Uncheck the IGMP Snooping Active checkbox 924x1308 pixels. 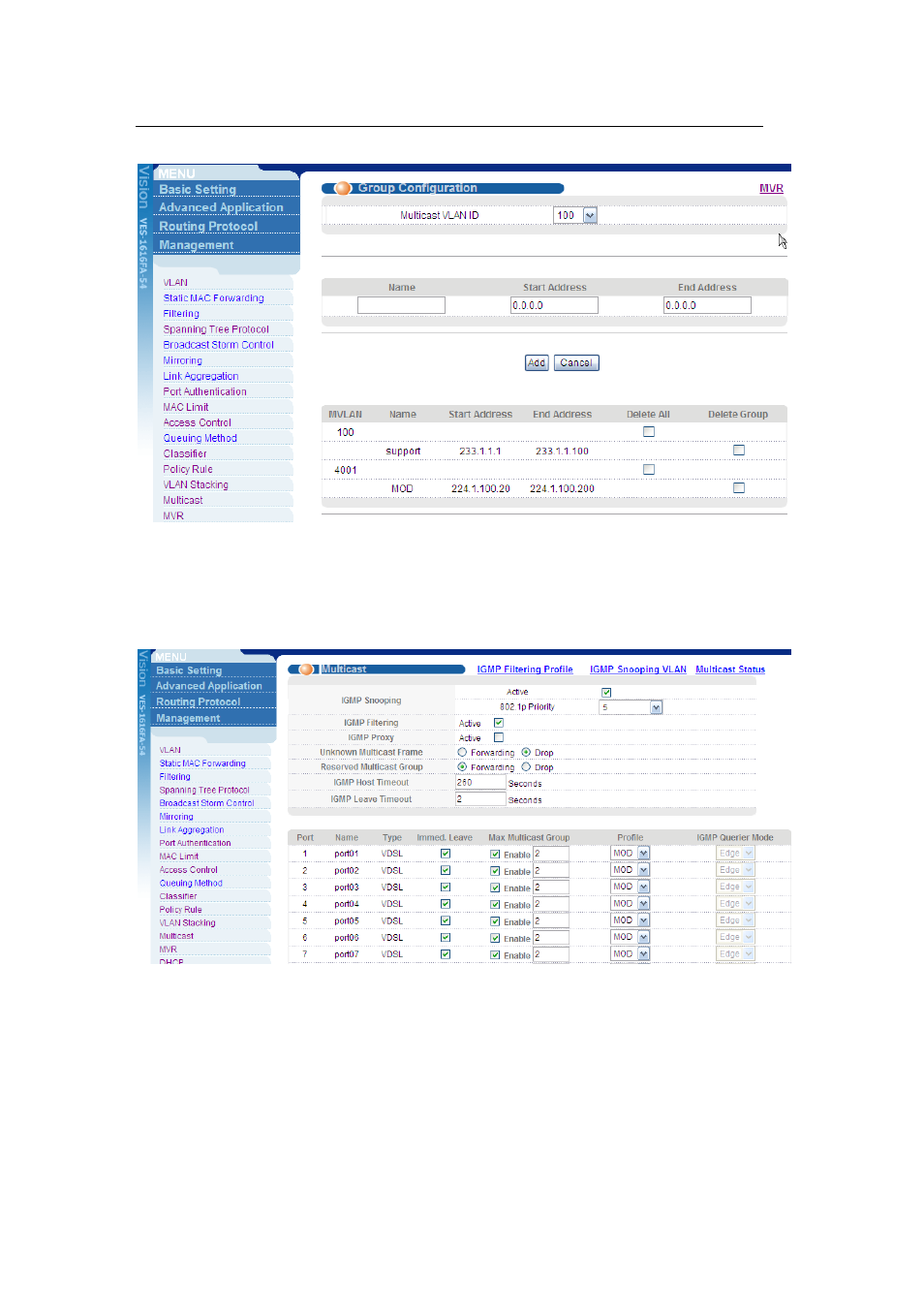(x=606, y=693)
